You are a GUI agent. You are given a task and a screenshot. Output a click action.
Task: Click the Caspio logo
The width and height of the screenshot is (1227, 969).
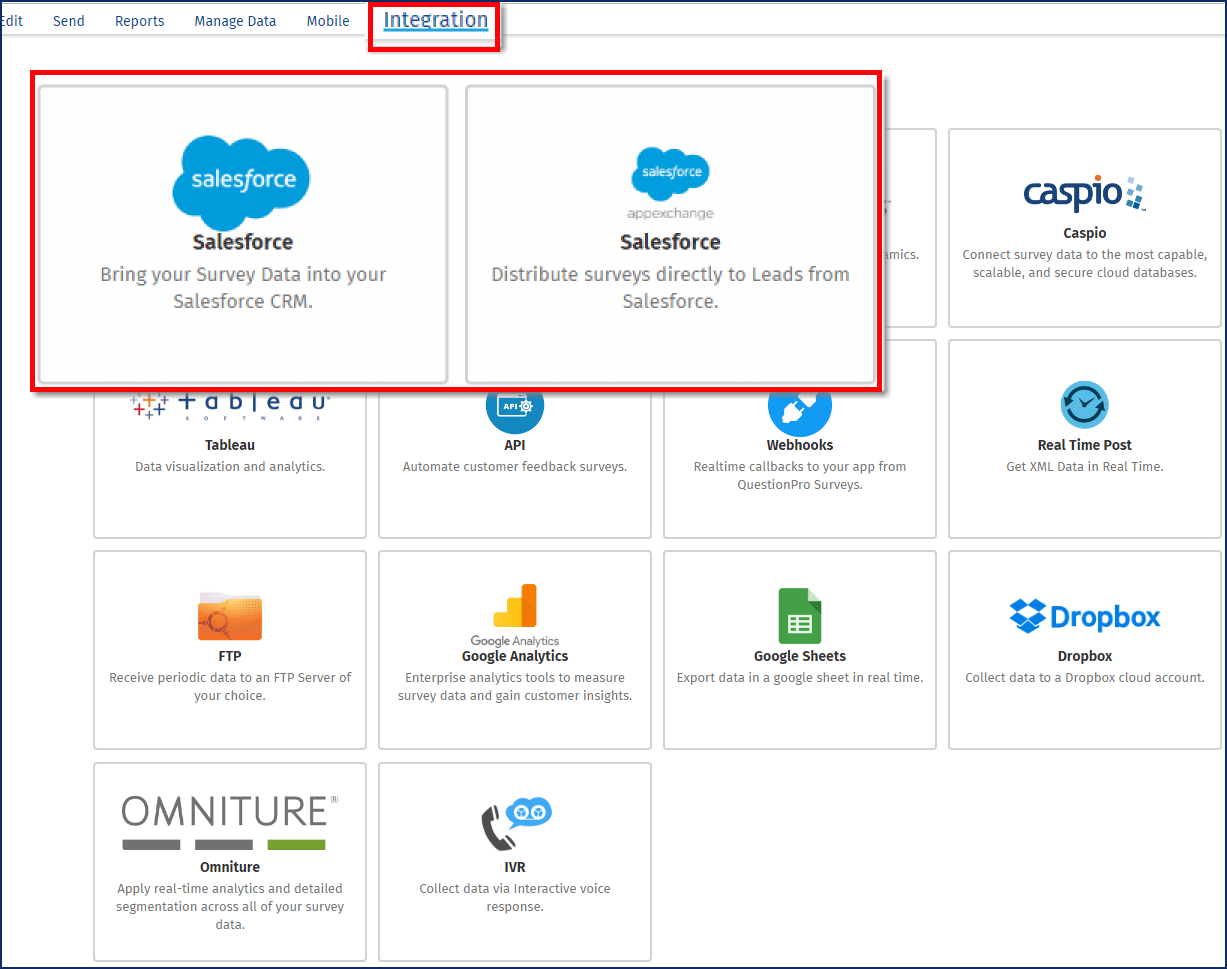pos(1084,193)
